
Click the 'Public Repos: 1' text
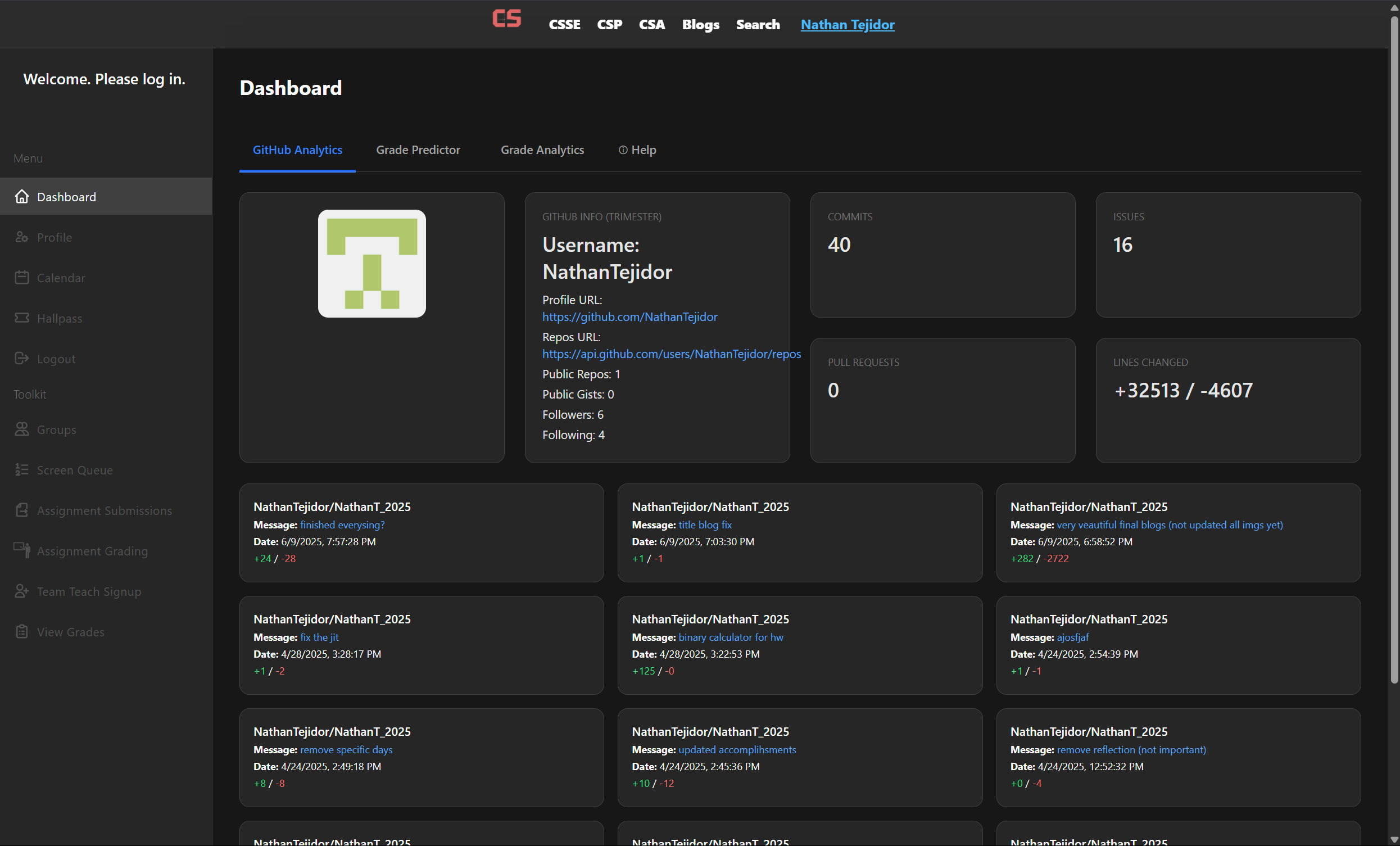pos(581,374)
